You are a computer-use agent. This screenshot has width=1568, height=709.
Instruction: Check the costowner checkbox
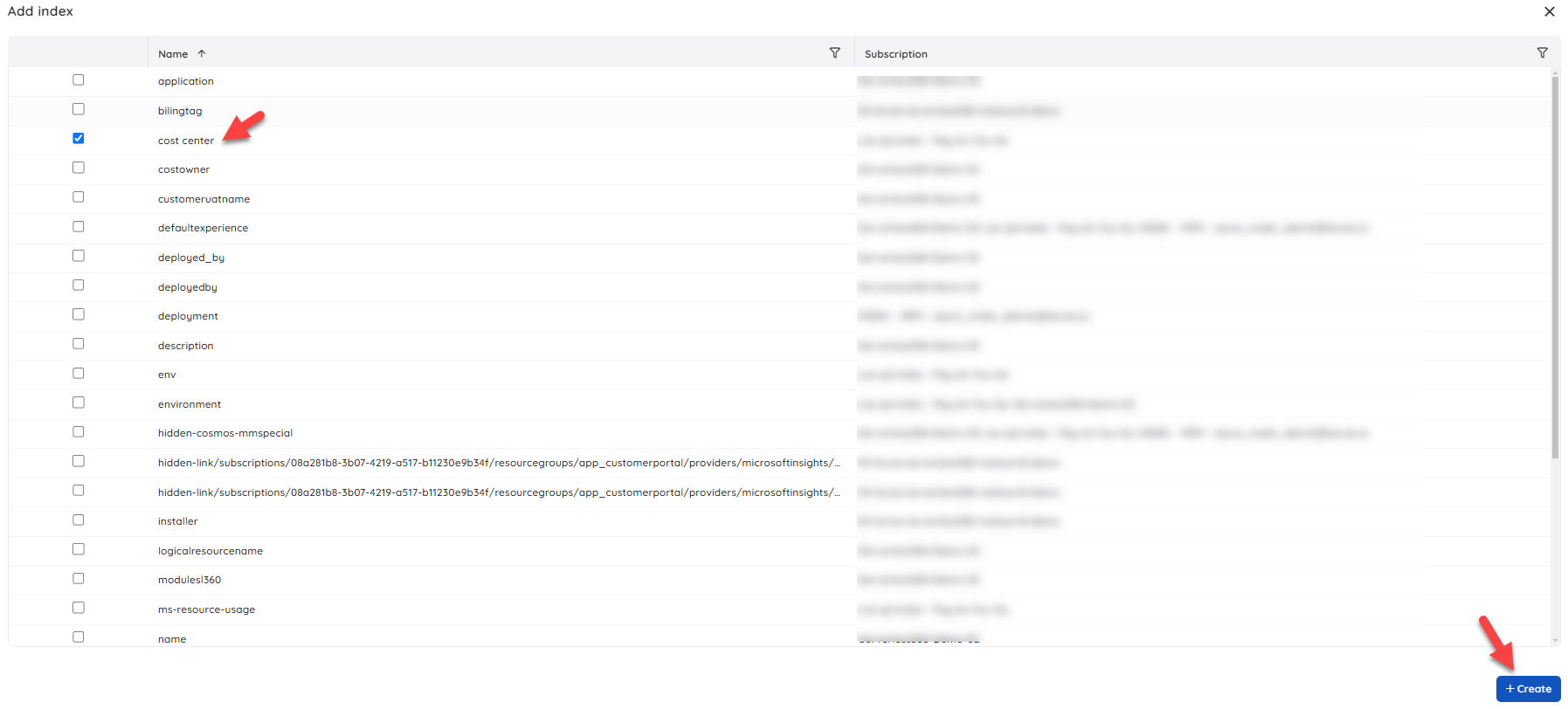79,168
